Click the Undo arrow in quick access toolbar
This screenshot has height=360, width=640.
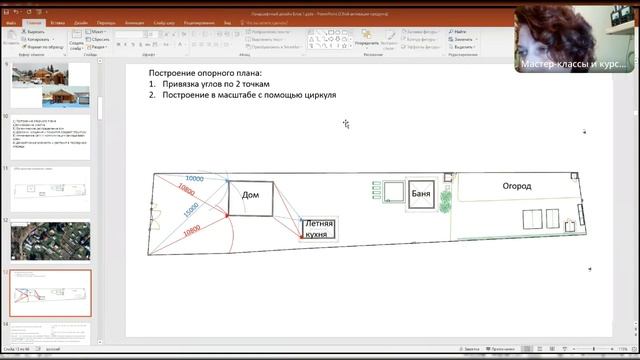tap(16, 12)
